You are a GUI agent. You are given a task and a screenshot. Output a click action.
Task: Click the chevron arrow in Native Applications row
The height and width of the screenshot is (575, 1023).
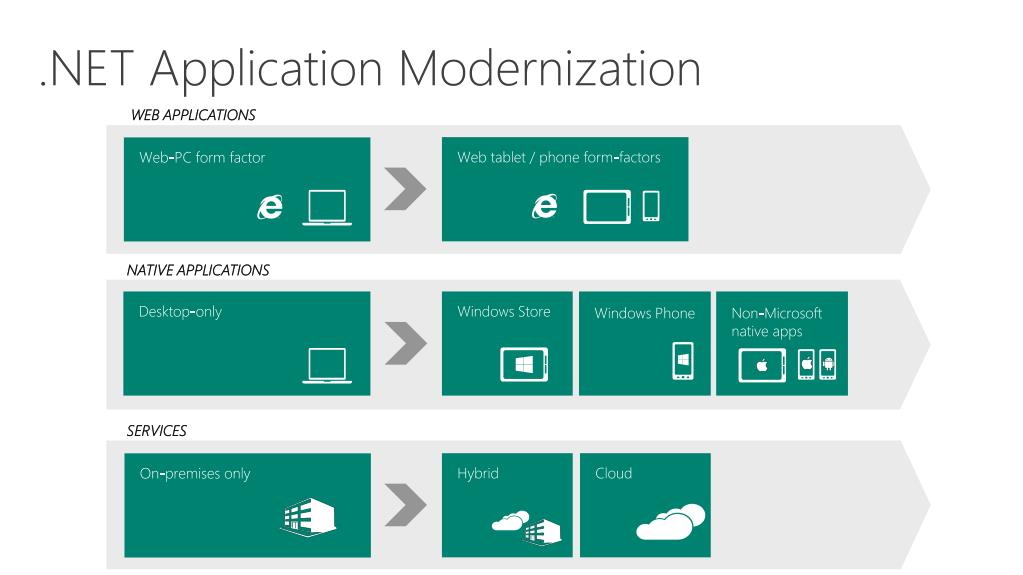click(x=405, y=343)
